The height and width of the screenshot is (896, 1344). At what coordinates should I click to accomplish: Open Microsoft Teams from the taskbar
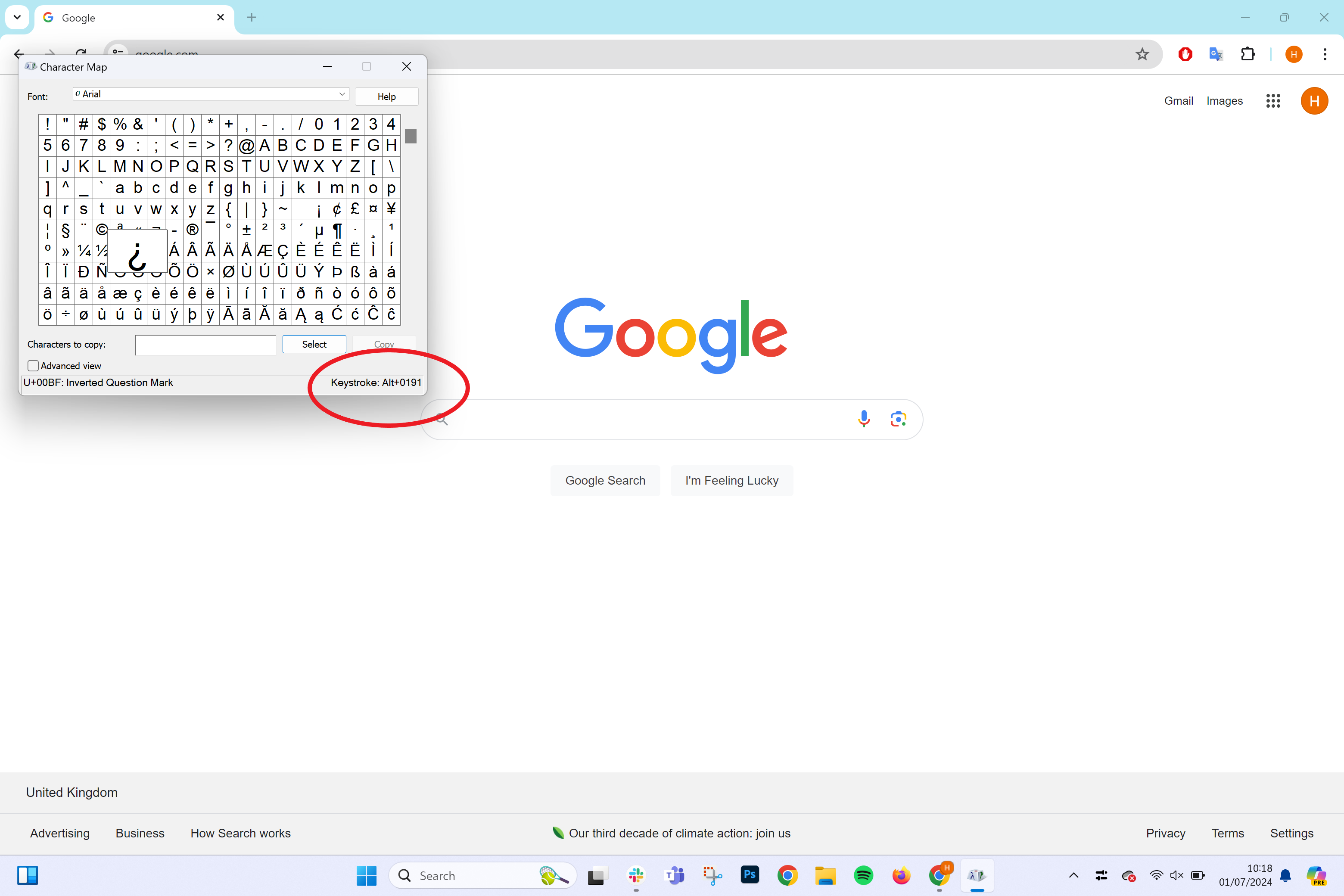tap(674, 875)
